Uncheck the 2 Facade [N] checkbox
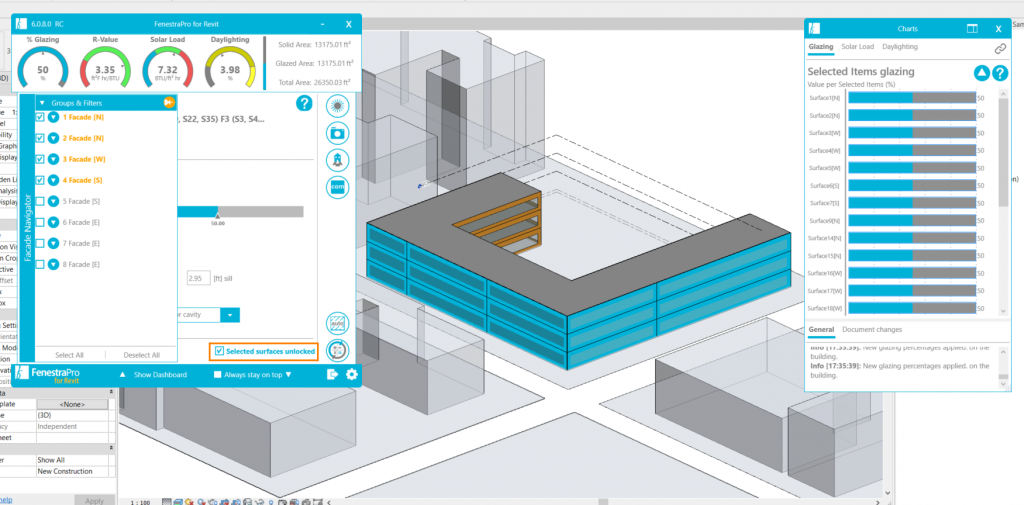 click(x=40, y=138)
